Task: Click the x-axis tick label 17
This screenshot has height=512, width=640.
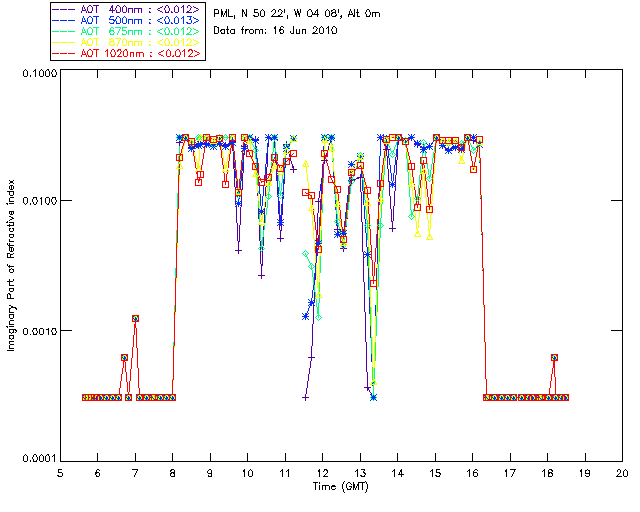Action: [x=510, y=473]
